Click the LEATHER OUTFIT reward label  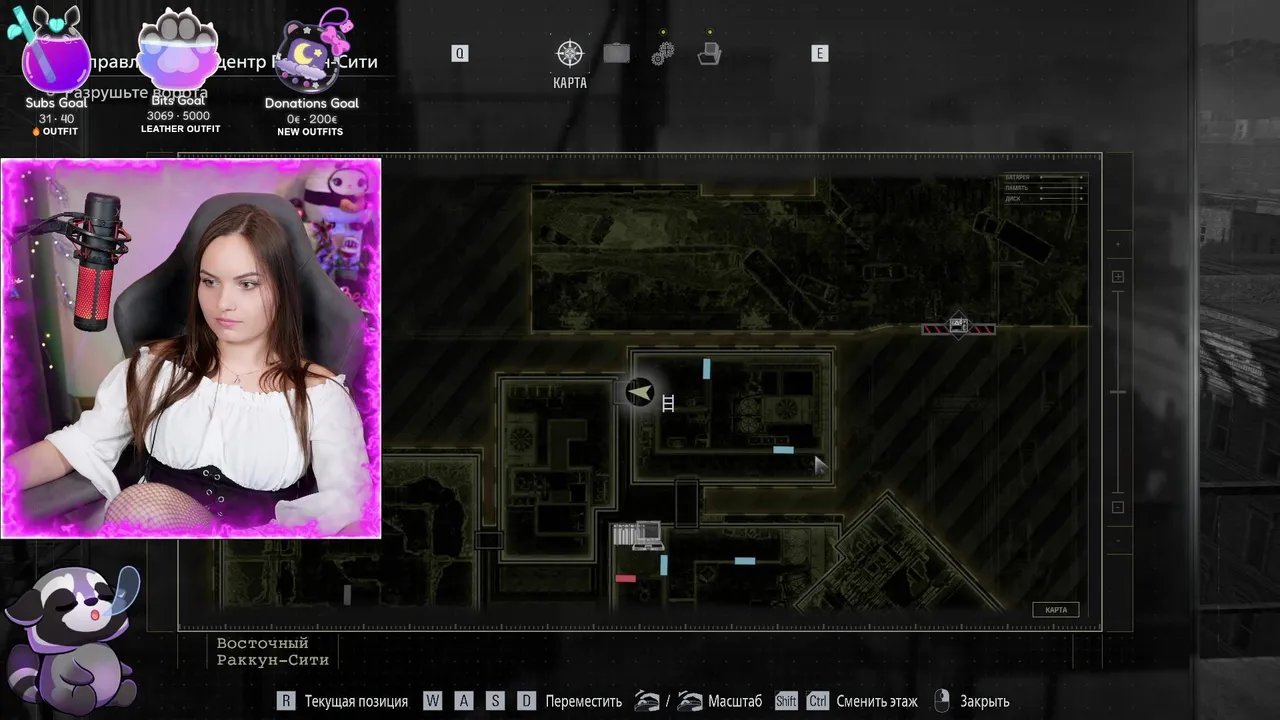[181, 129]
